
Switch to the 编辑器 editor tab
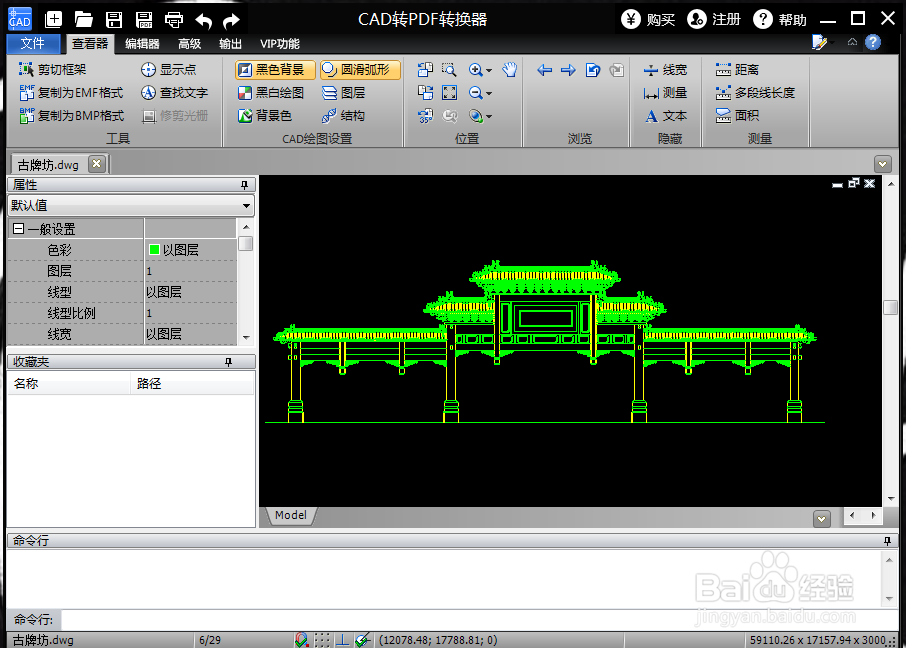tap(142, 44)
